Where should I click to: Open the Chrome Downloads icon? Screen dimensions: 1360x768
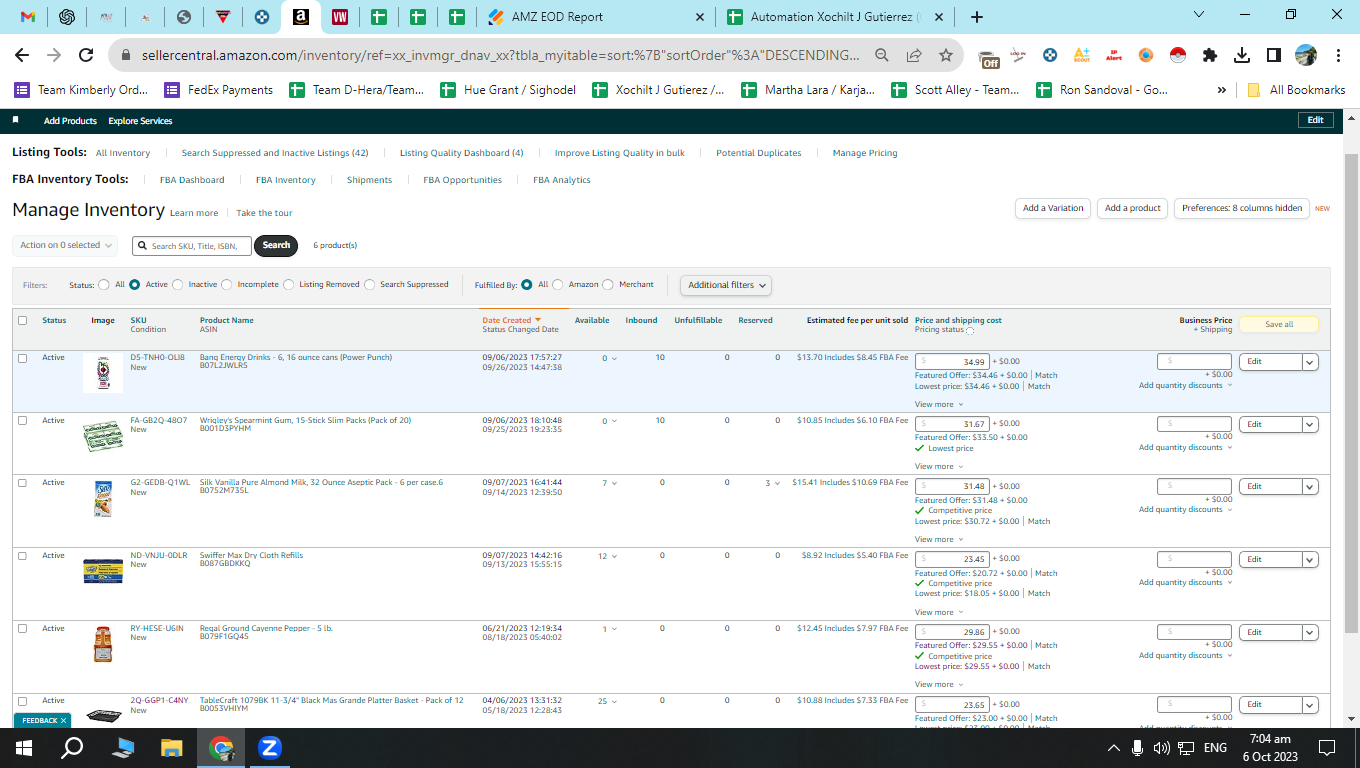1242,55
